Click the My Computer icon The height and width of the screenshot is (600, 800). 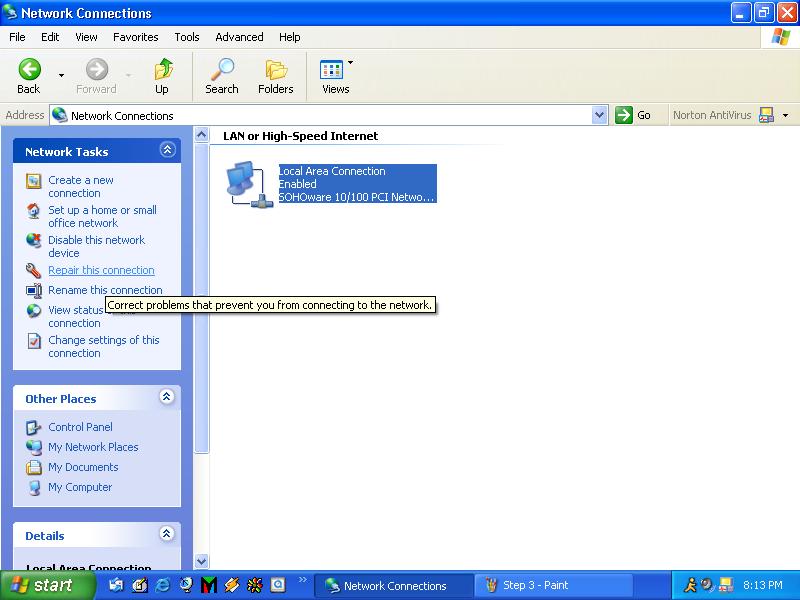34,487
